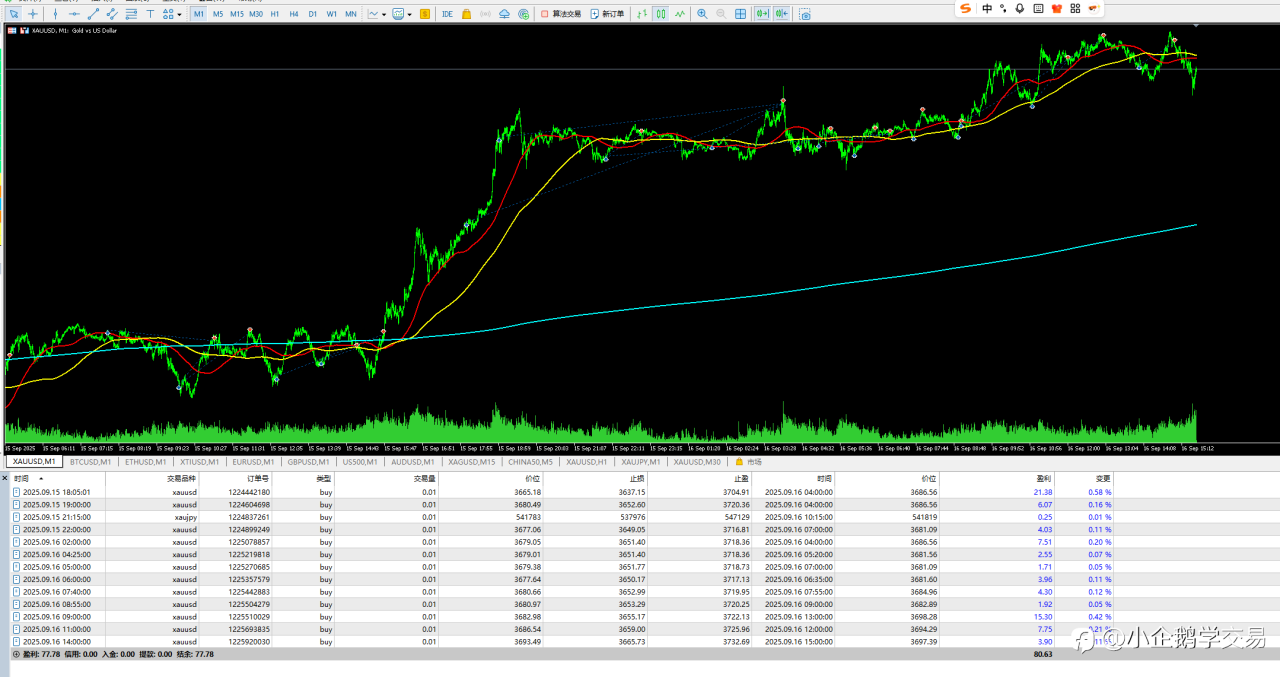Switch chart to M15 timeframe
Viewport: 1280px width, 677px height.
(x=237, y=14)
